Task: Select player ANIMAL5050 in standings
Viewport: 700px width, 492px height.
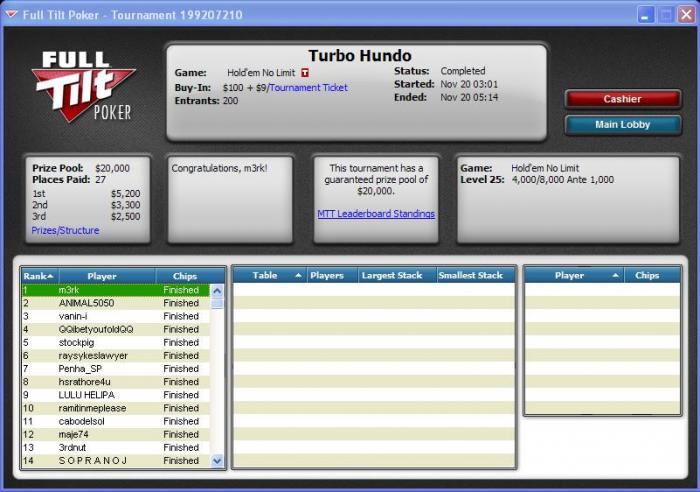Action: click(x=116, y=303)
